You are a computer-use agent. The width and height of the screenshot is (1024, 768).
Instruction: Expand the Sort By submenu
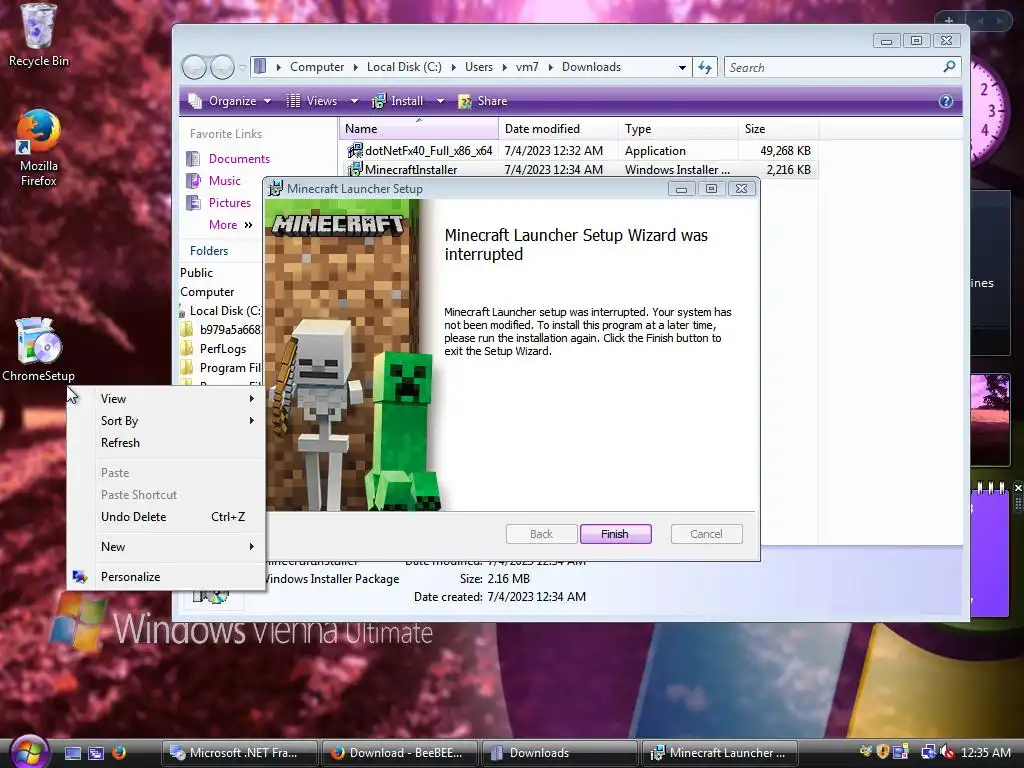pos(177,421)
